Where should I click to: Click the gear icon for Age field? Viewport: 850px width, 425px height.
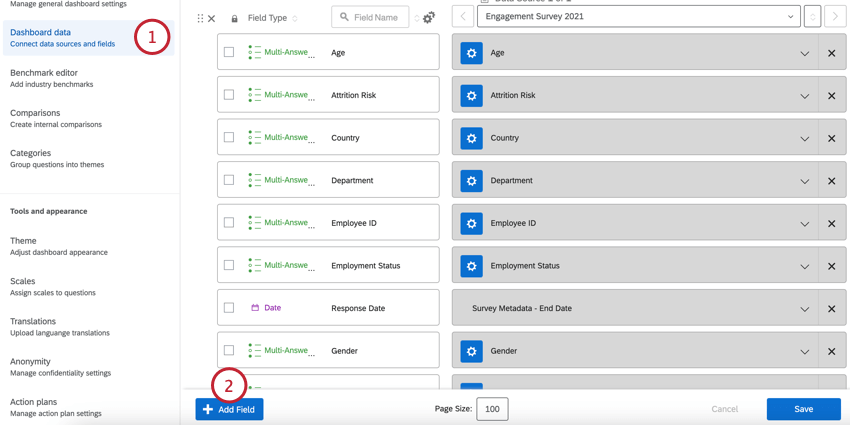pos(471,53)
